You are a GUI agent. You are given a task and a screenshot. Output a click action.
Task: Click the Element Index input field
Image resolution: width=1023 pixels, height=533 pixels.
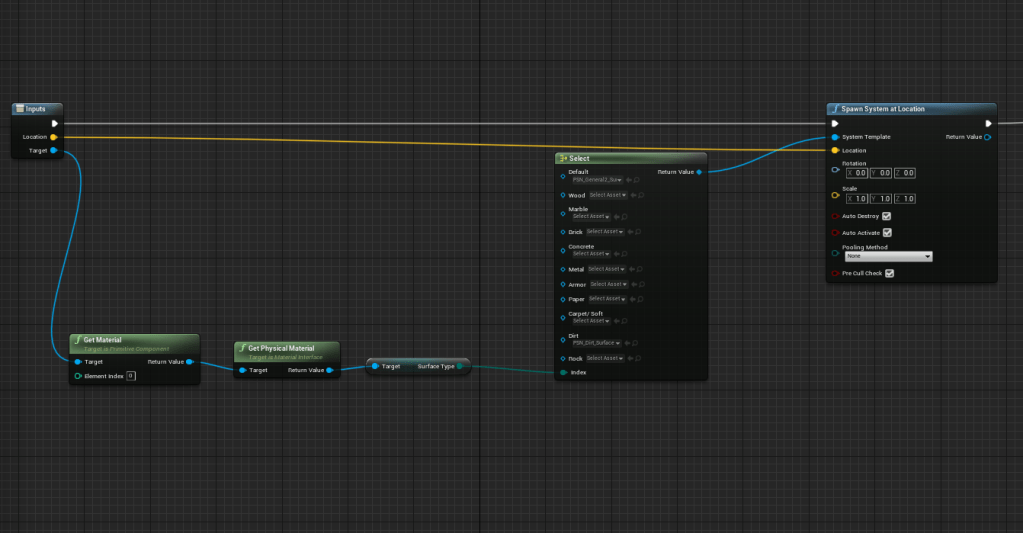pyautogui.click(x=130, y=376)
